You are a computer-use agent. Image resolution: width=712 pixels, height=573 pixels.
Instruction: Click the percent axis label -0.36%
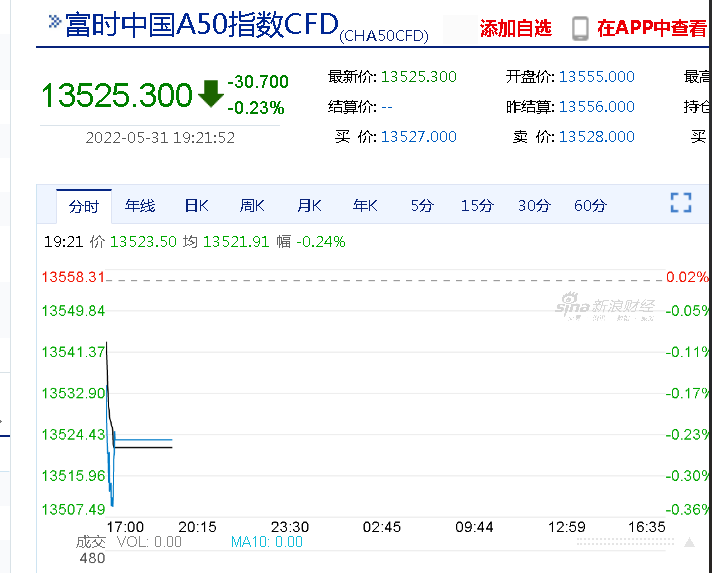coord(687,509)
